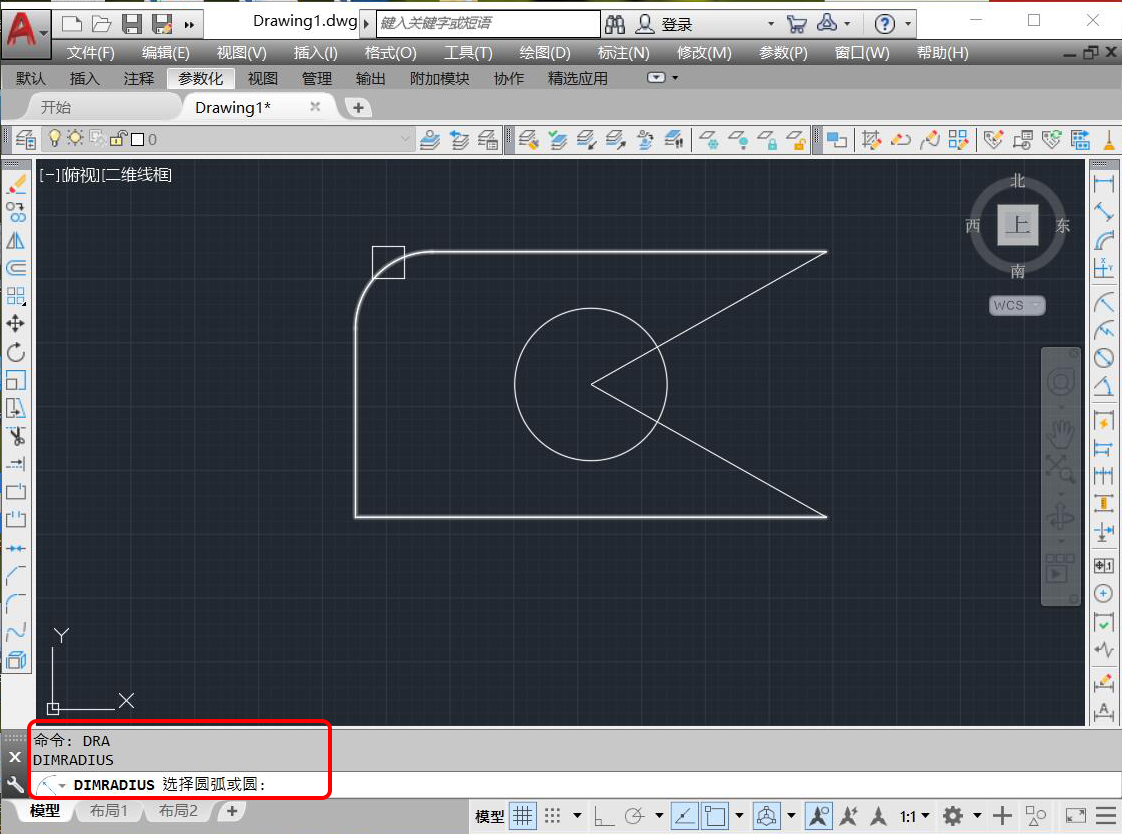Image resolution: width=1122 pixels, height=834 pixels.
Task: Select the Move tool
Action: coord(16,324)
